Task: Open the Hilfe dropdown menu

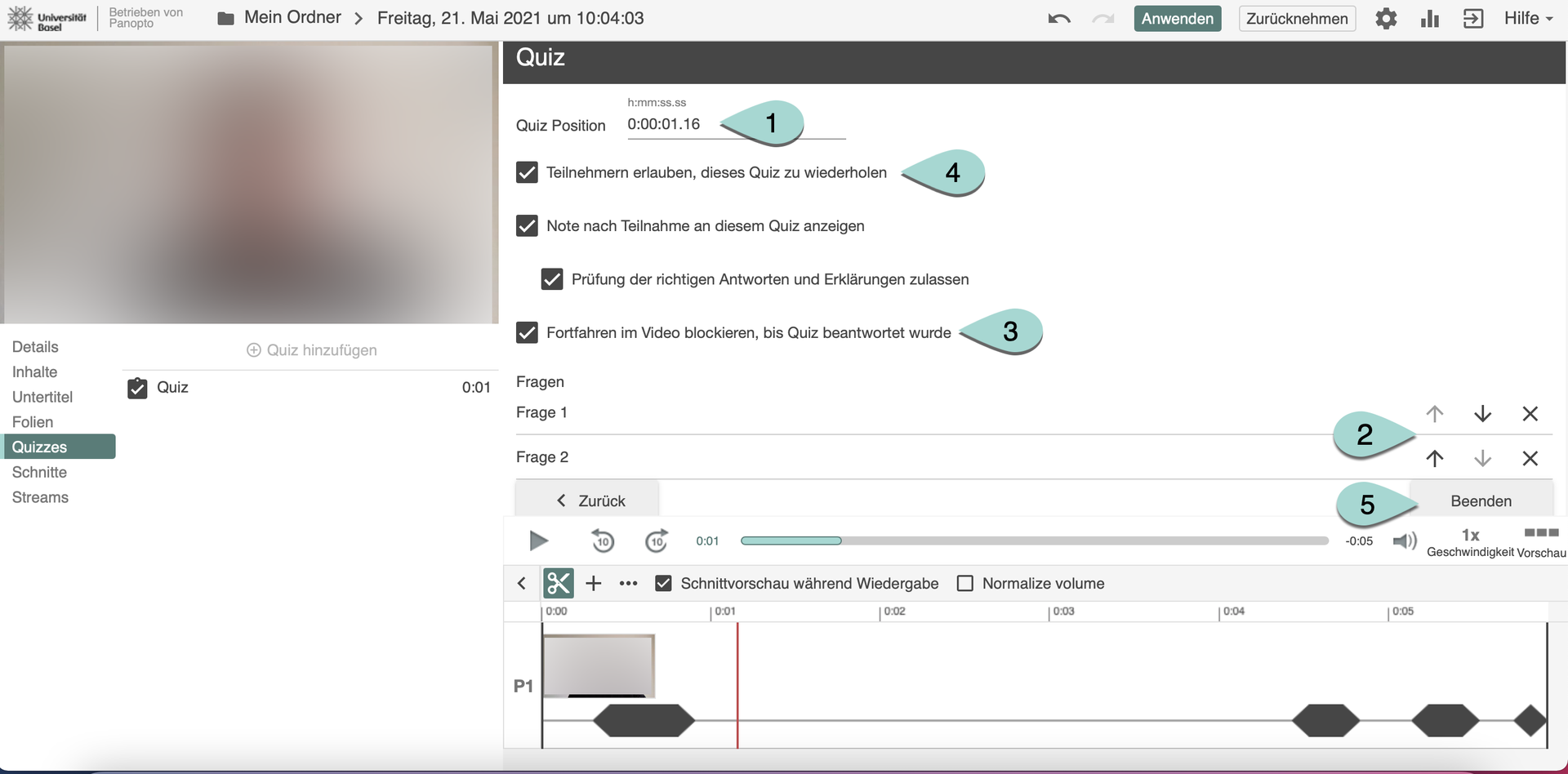Action: point(1527,18)
